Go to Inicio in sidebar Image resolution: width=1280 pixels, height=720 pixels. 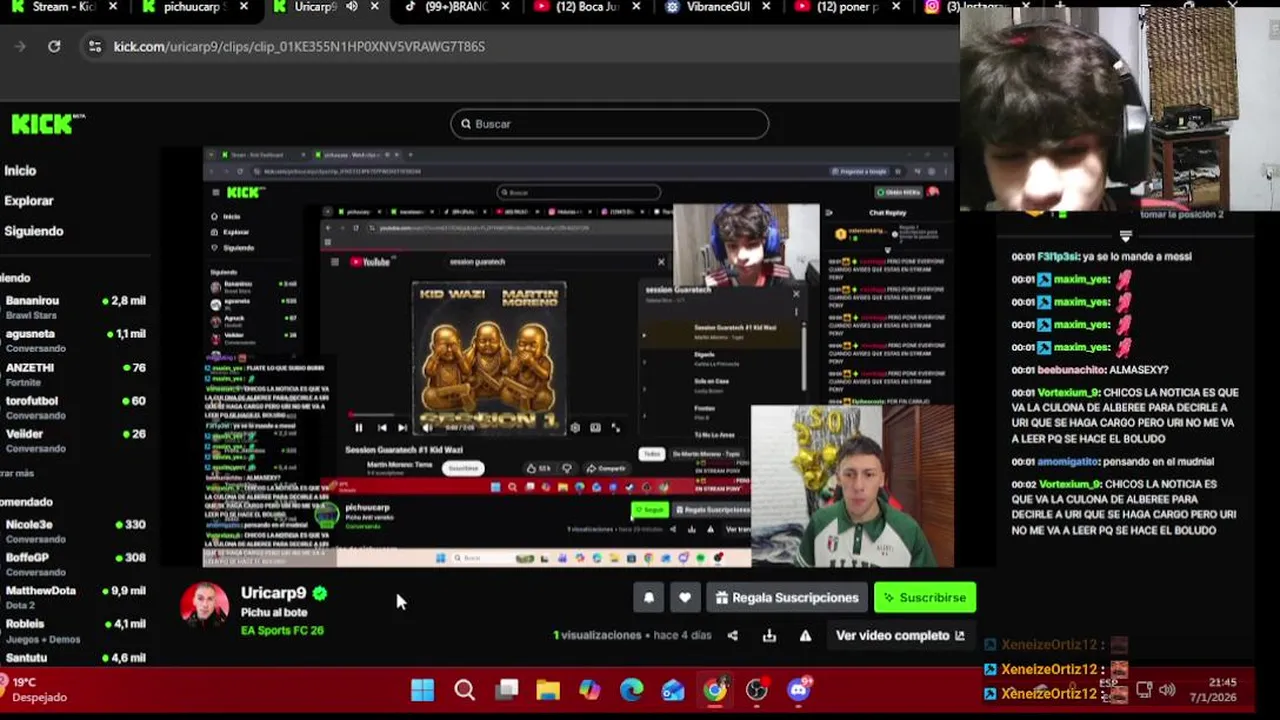point(20,170)
